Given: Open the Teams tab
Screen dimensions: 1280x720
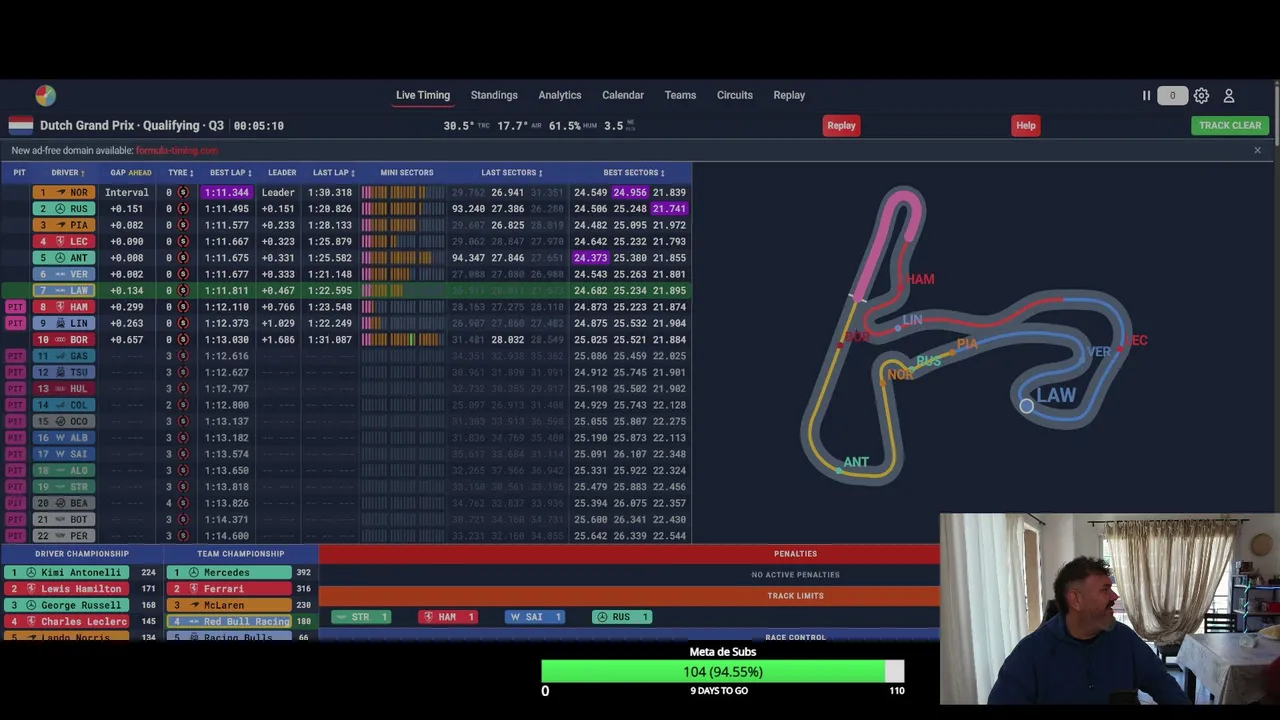Looking at the screenshot, I should pyautogui.click(x=680, y=95).
